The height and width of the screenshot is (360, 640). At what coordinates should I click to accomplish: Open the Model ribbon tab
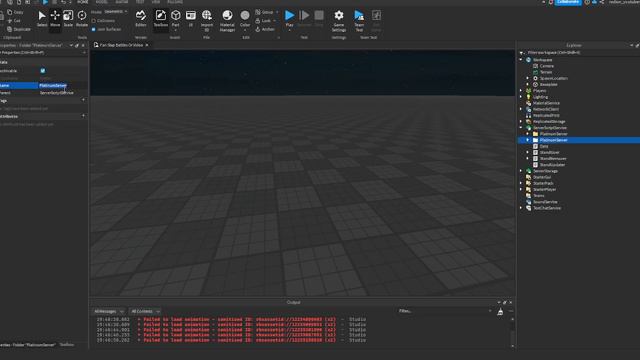[x=102, y=2]
